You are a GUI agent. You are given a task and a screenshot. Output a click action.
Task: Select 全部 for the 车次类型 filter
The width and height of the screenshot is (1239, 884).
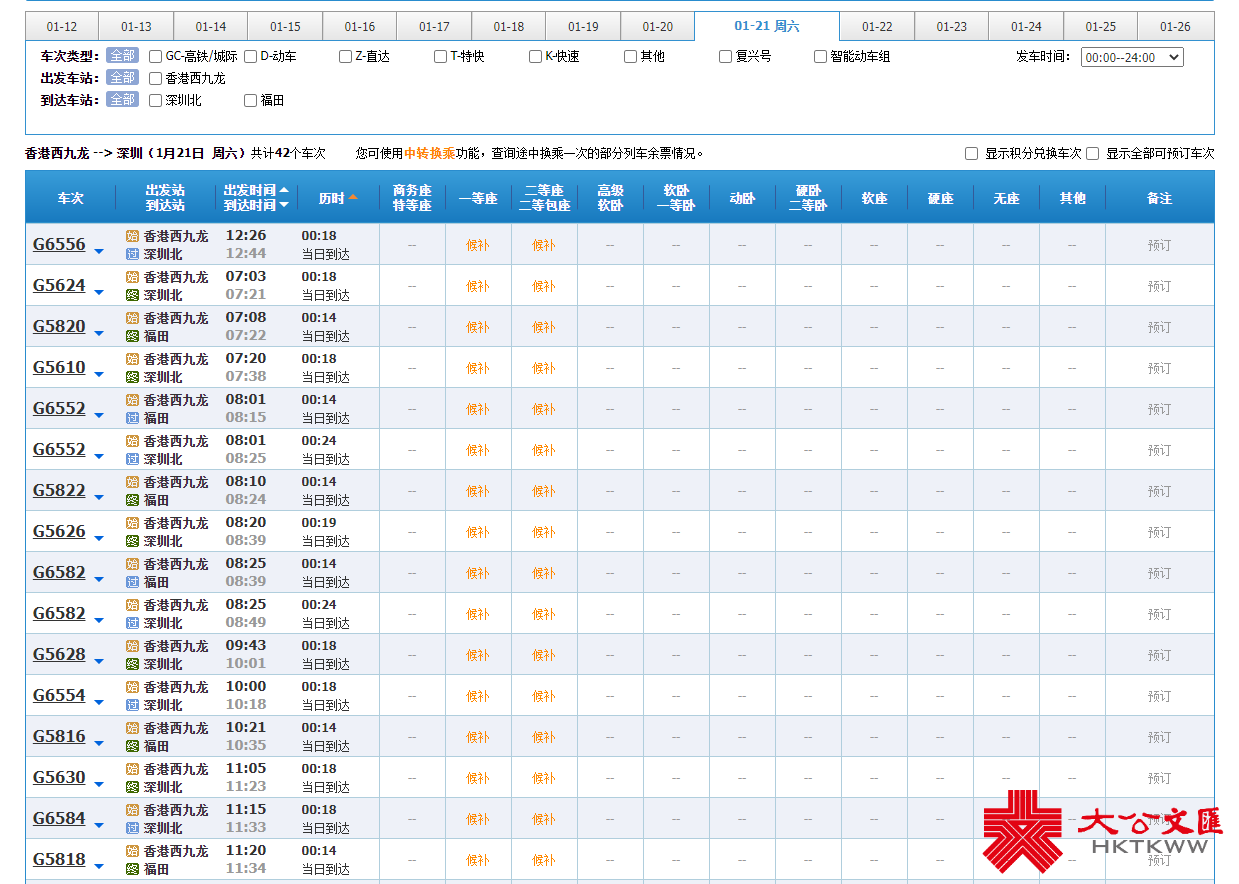pos(122,56)
